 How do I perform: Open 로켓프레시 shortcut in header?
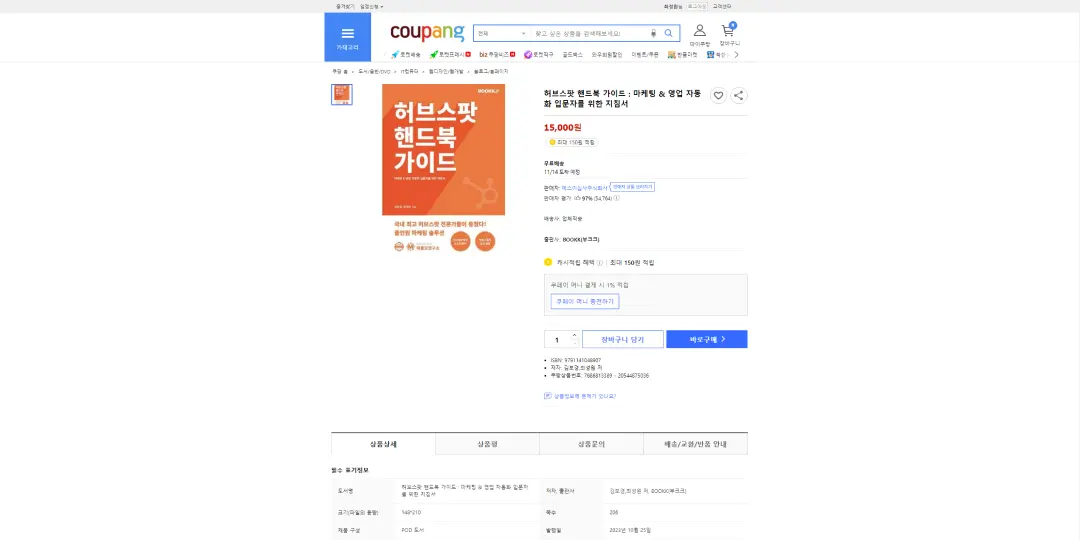point(450,54)
